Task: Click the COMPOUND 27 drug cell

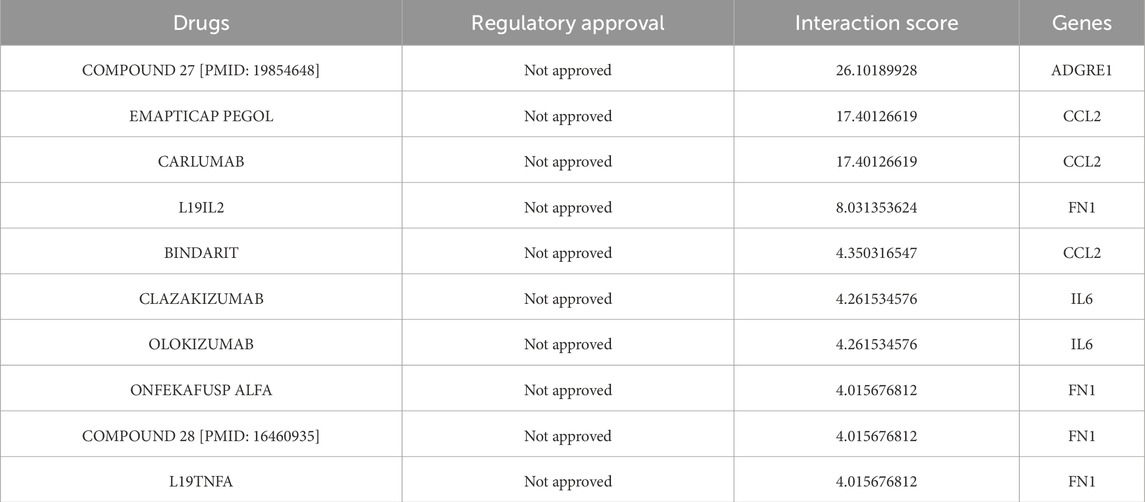Action: coord(201,70)
